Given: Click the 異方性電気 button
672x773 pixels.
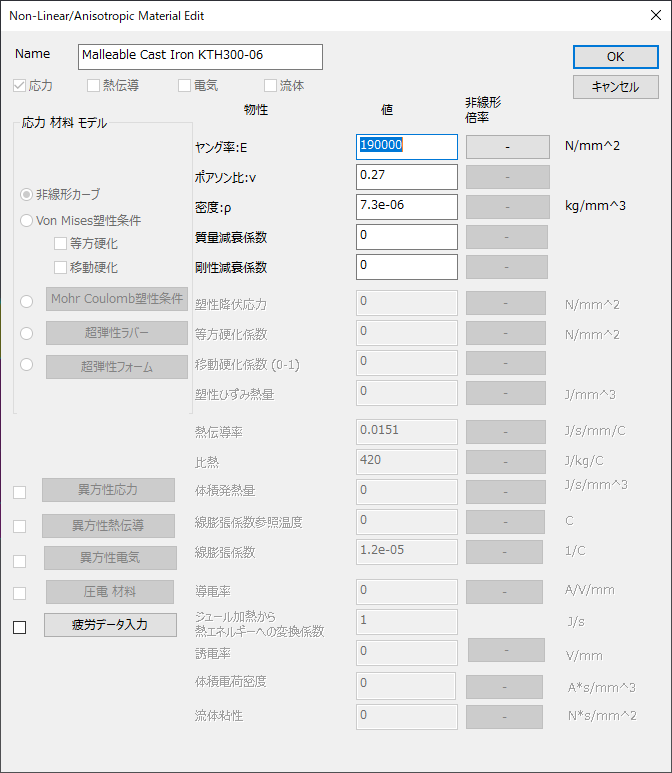Looking at the screenshot, I should tap(110, 558).
